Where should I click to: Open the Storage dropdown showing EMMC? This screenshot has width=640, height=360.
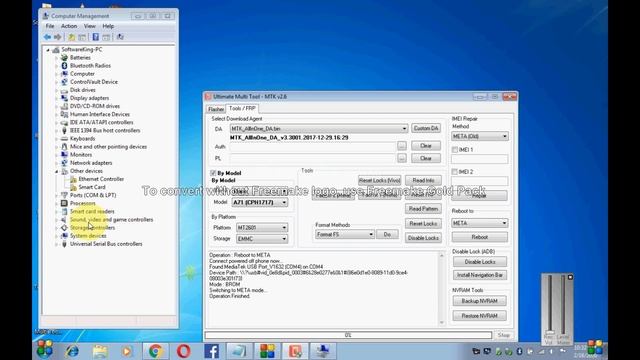[284, 239]
